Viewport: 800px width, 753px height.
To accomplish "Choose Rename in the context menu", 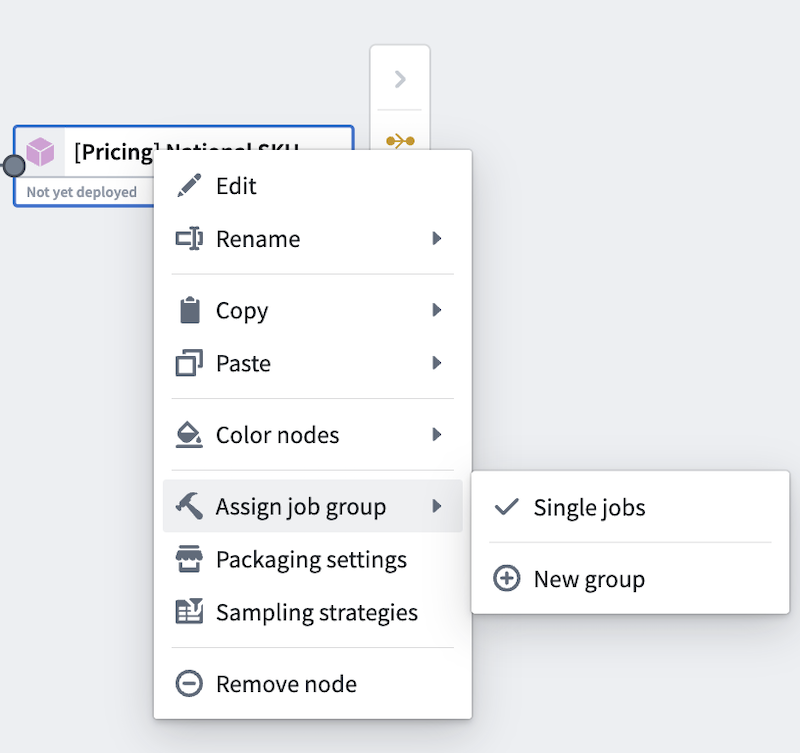I will [313, 239].
